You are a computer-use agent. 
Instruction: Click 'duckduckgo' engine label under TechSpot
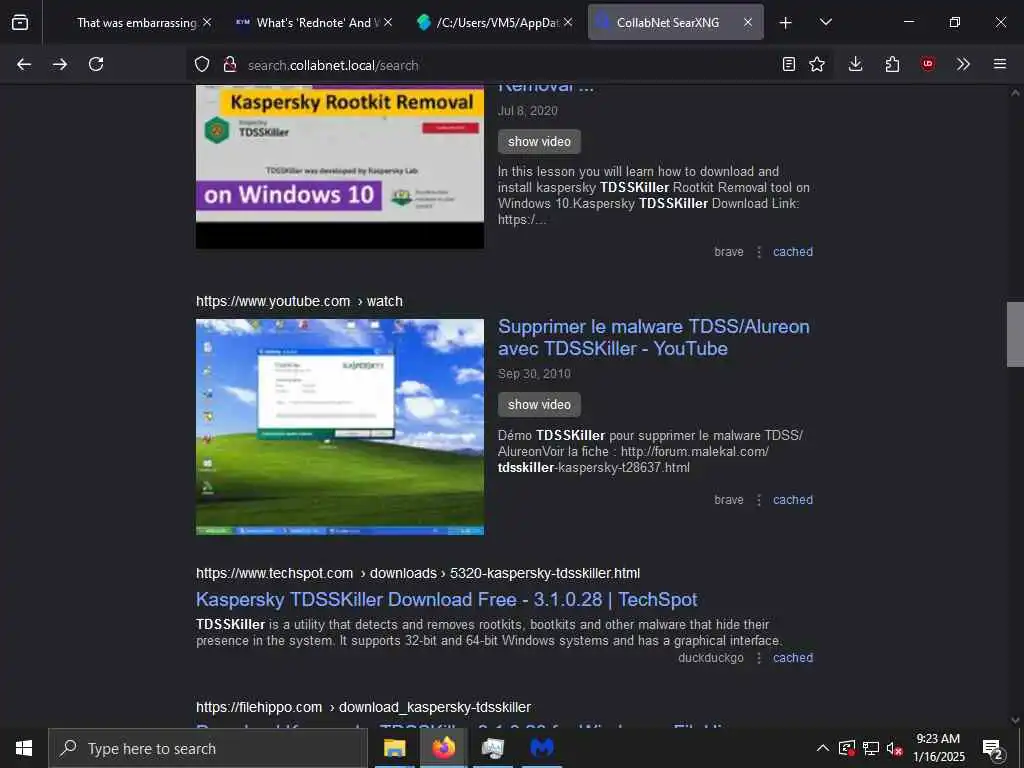[711, 658]
